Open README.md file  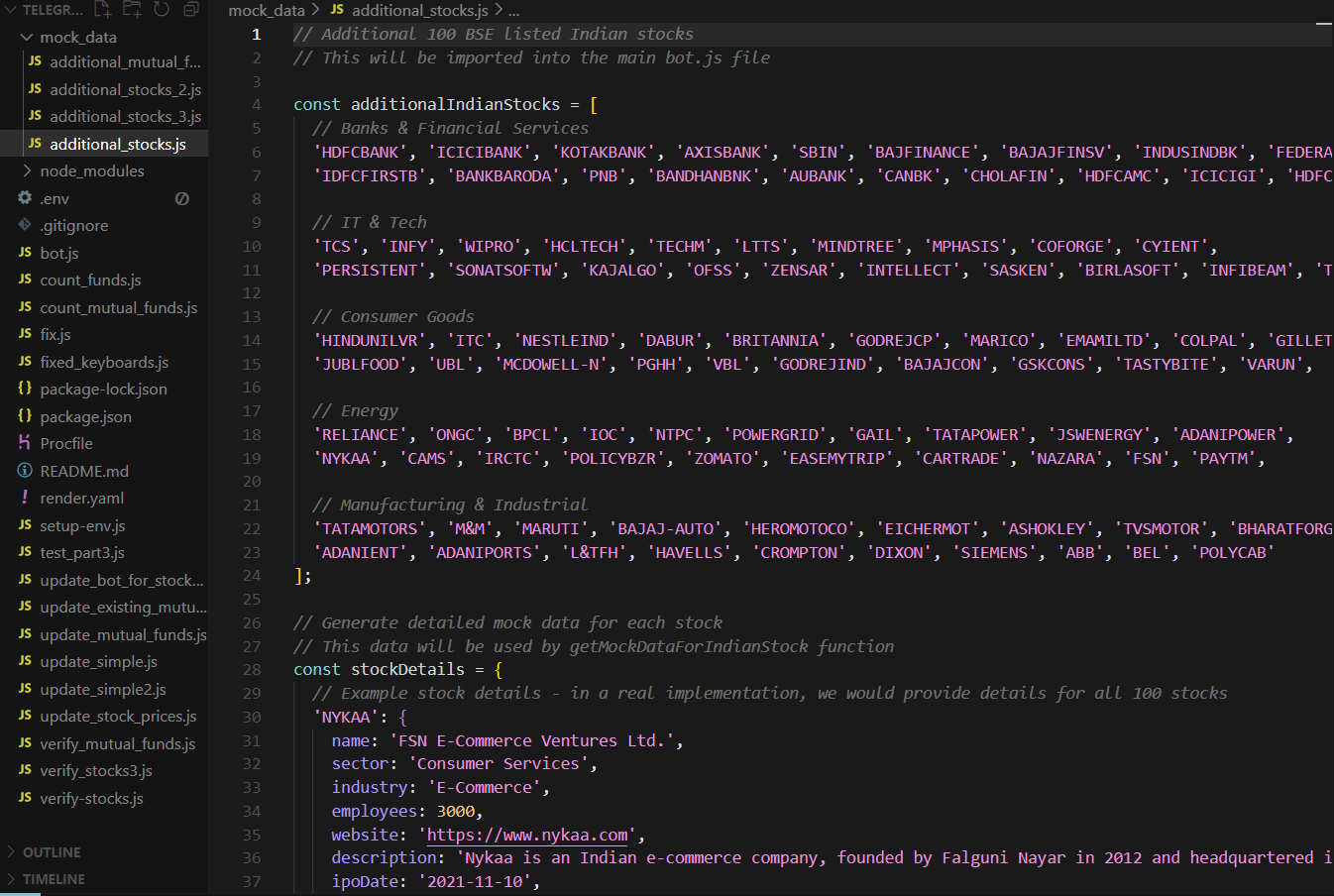(x=84, y=471)
